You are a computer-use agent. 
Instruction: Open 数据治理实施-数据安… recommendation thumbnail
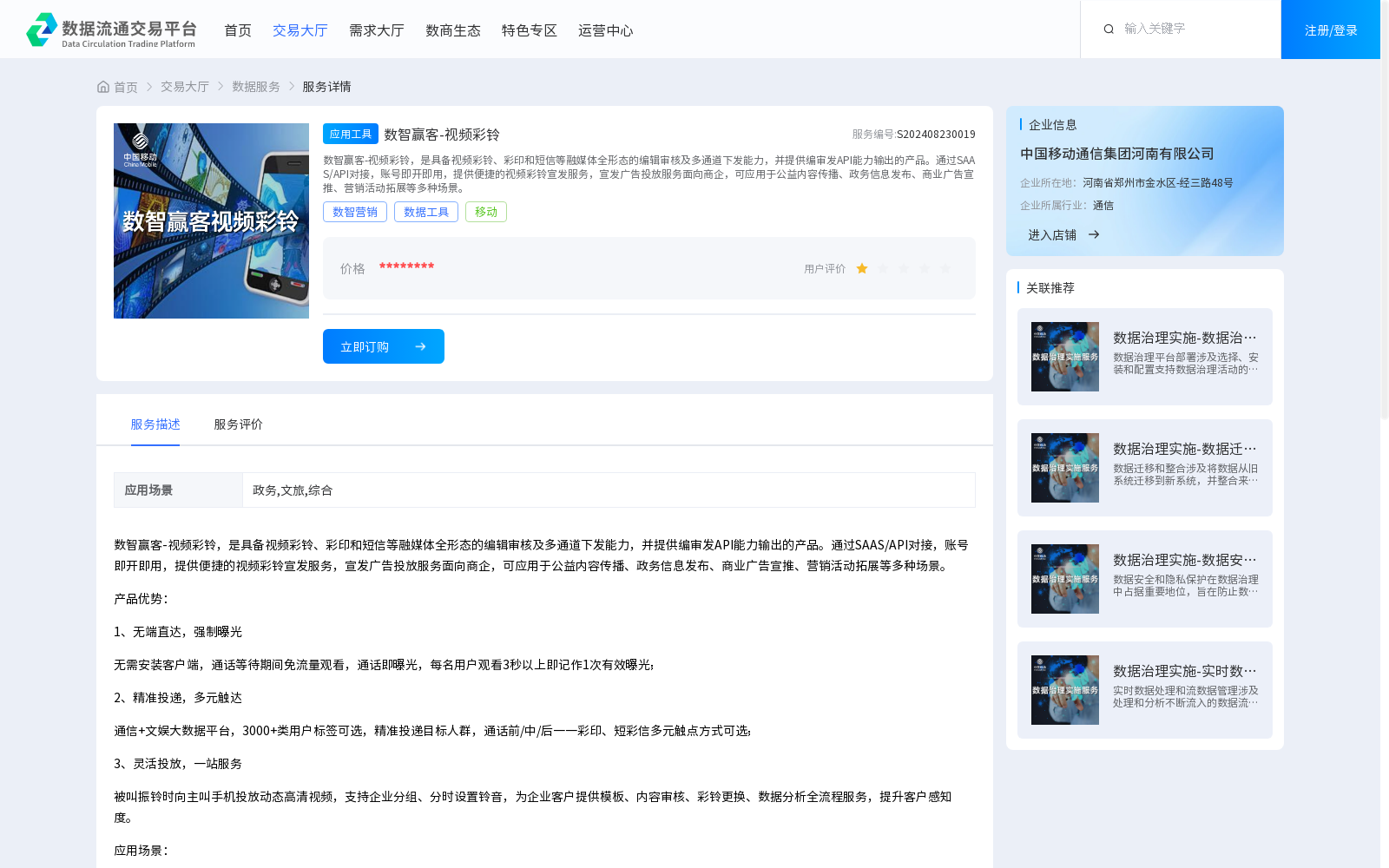tap(1065, 579)
